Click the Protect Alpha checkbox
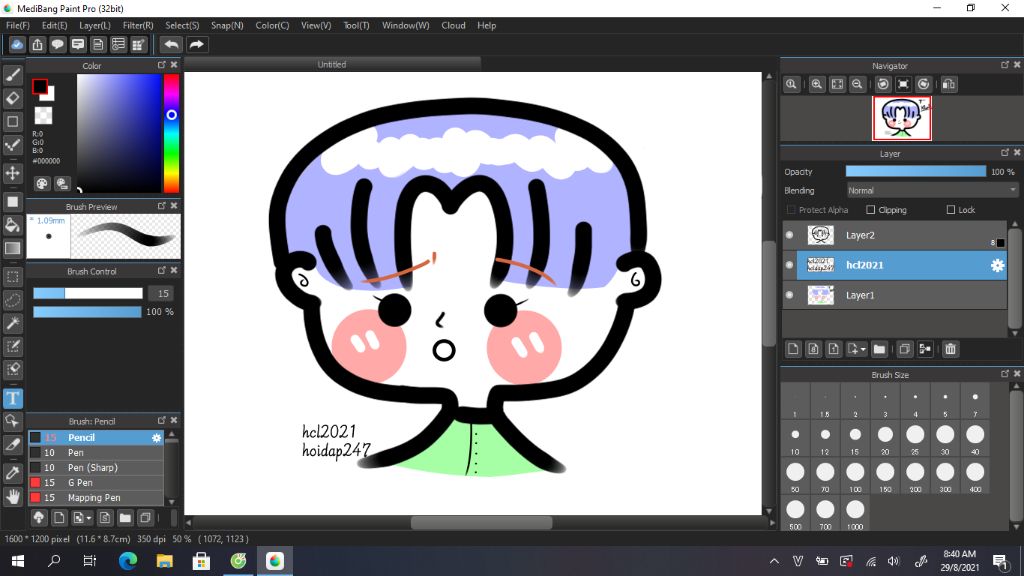The height and width of the screenshot is (576, 1024). tap(792, 210)
